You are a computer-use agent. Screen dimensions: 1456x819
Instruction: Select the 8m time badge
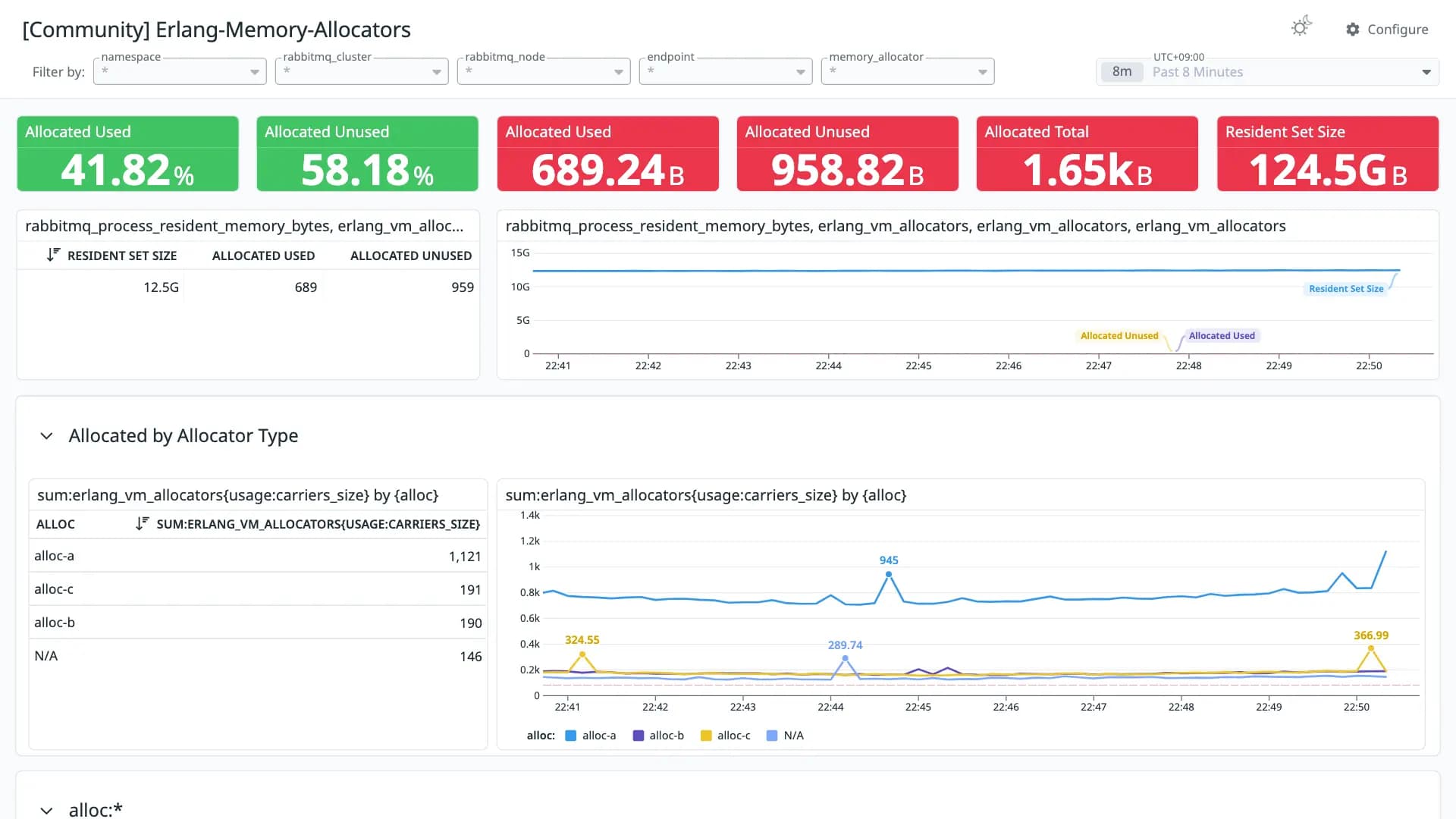click(1122, 72)
